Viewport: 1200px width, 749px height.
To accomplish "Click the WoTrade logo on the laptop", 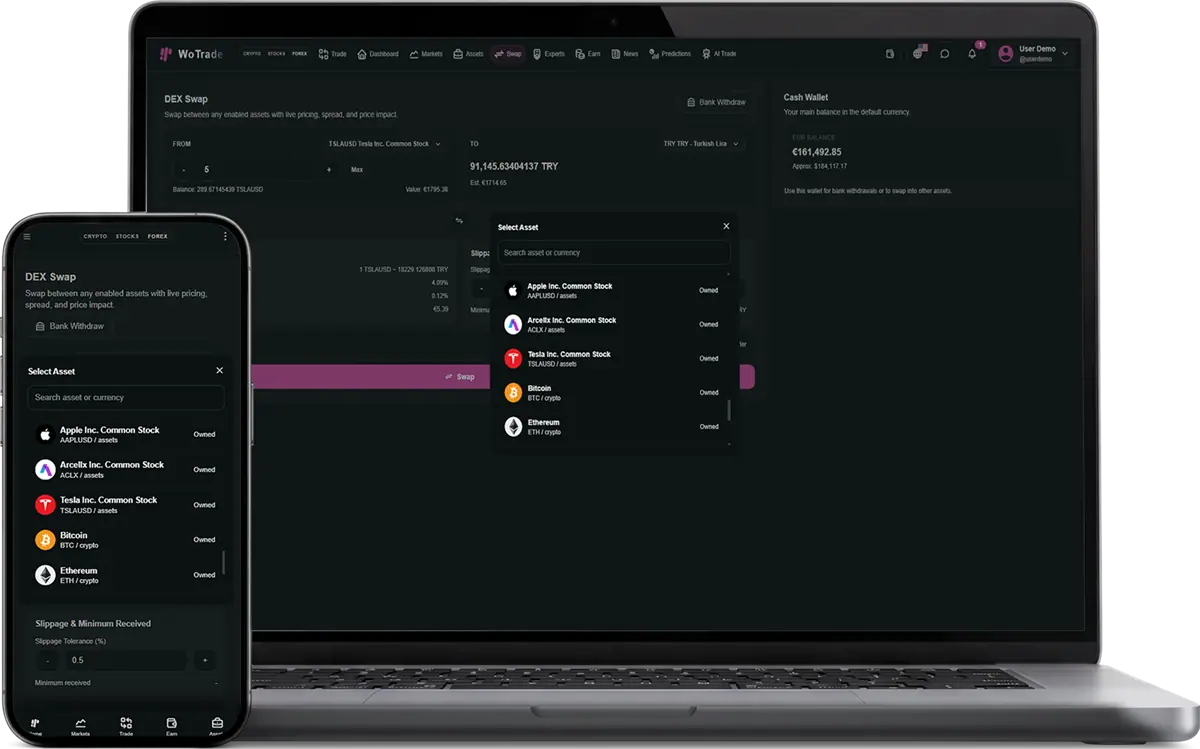I will [191, 54].
